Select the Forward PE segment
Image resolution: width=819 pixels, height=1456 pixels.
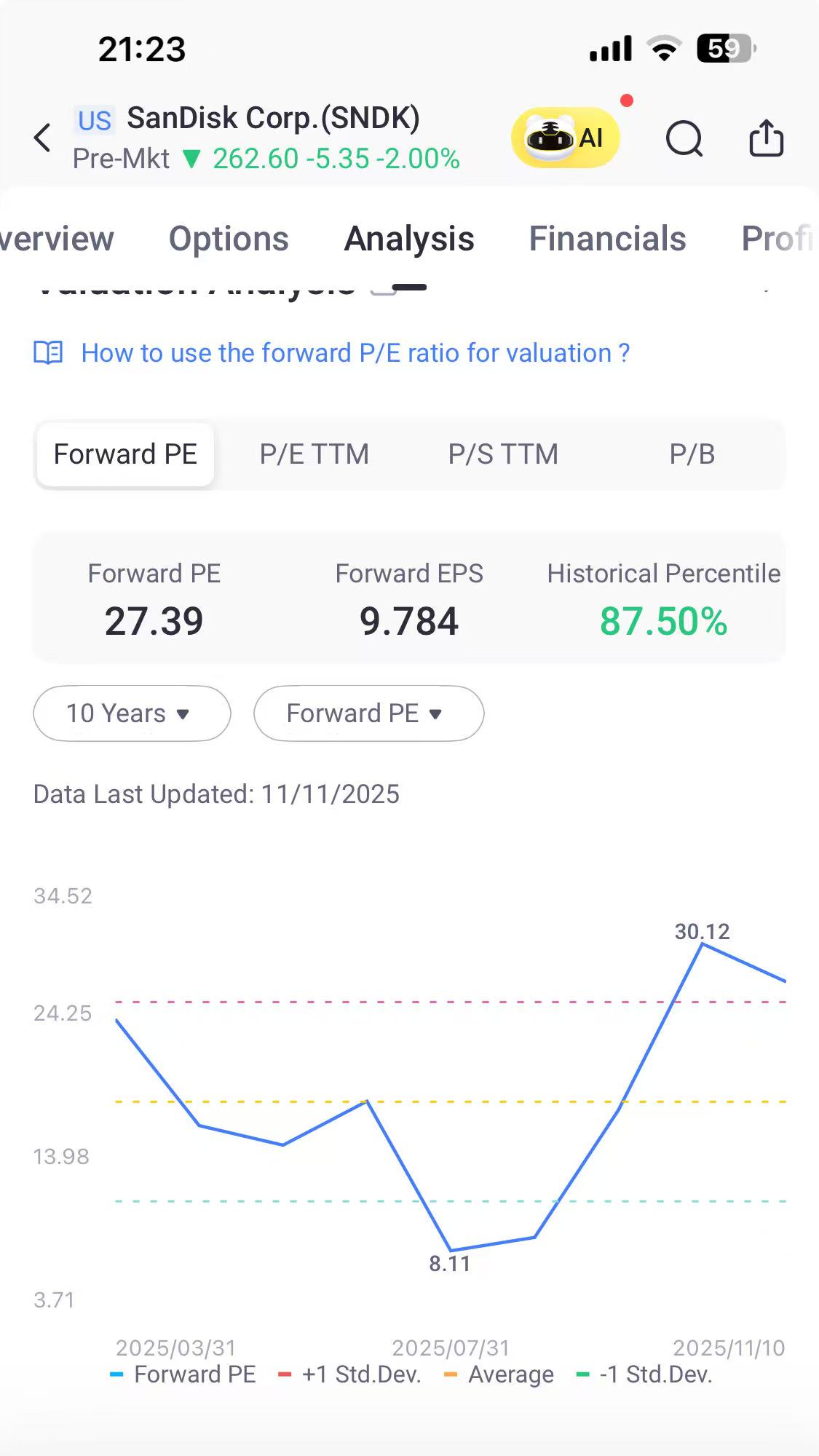(x=125, y=454)
